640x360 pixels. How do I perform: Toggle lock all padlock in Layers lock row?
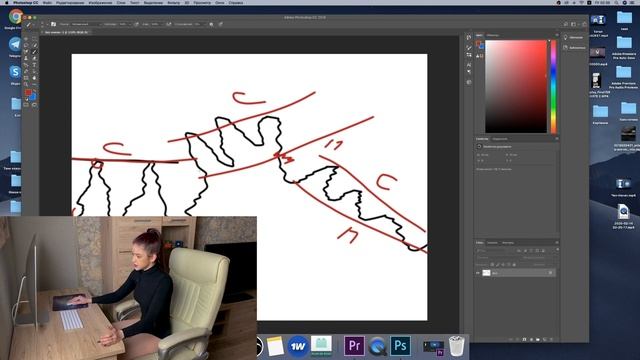click(514, 264)
